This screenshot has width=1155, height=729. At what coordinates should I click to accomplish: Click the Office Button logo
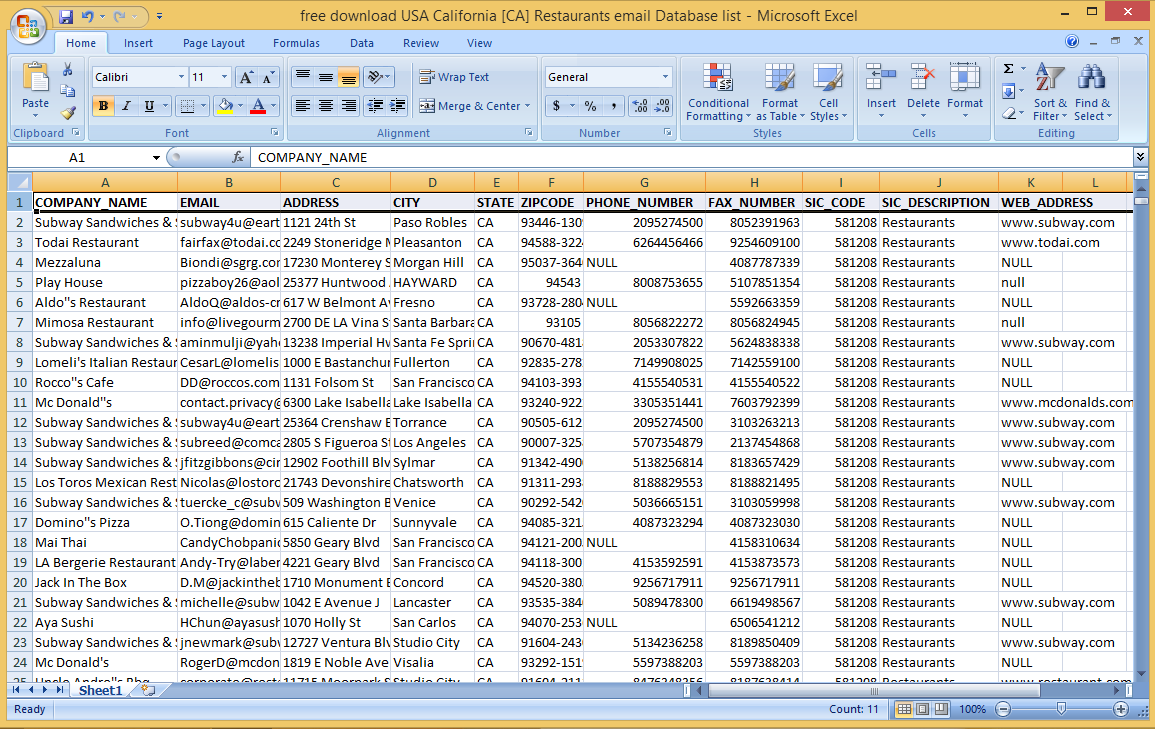[28, 27]
